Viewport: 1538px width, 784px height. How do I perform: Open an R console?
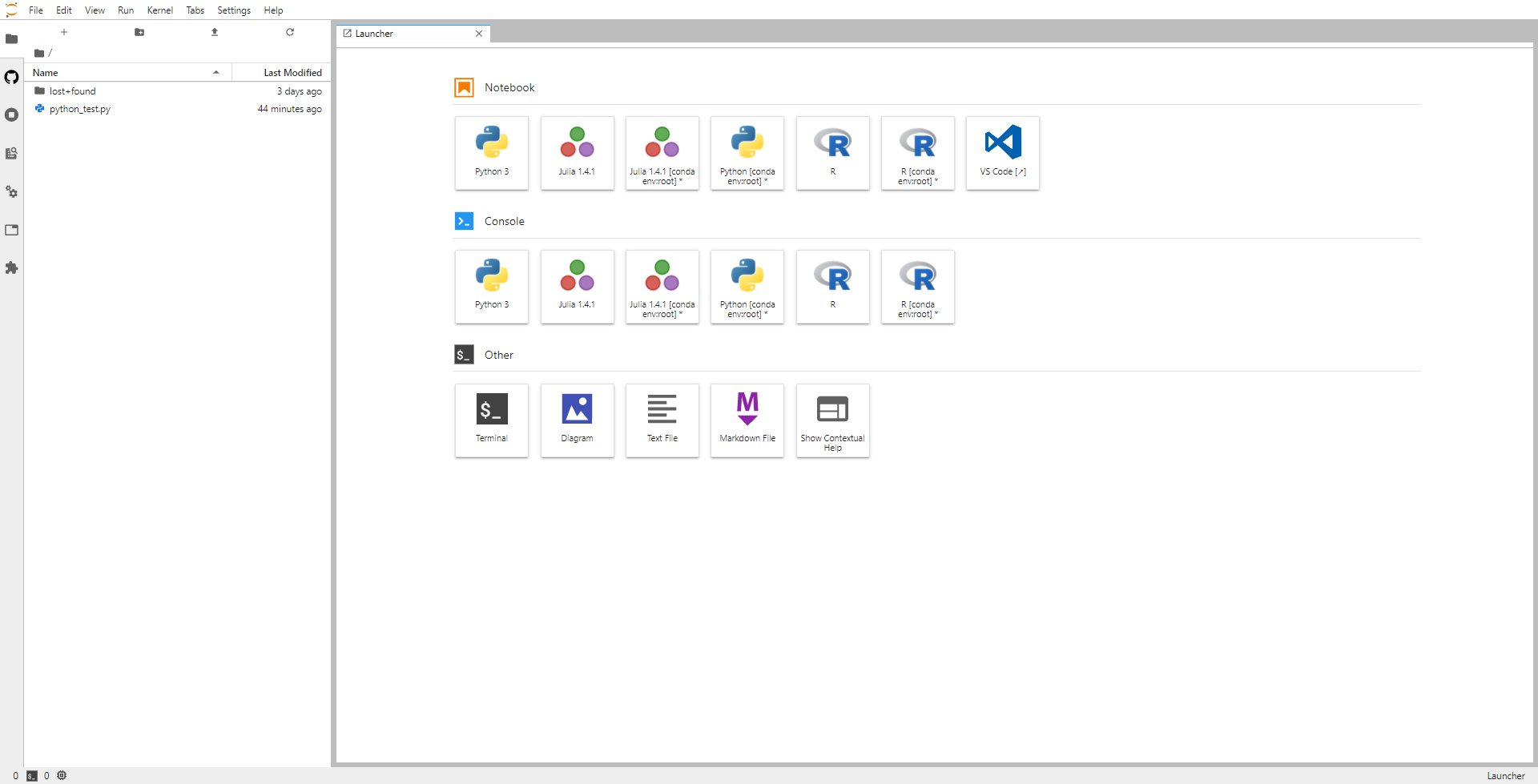pos(832,287)
